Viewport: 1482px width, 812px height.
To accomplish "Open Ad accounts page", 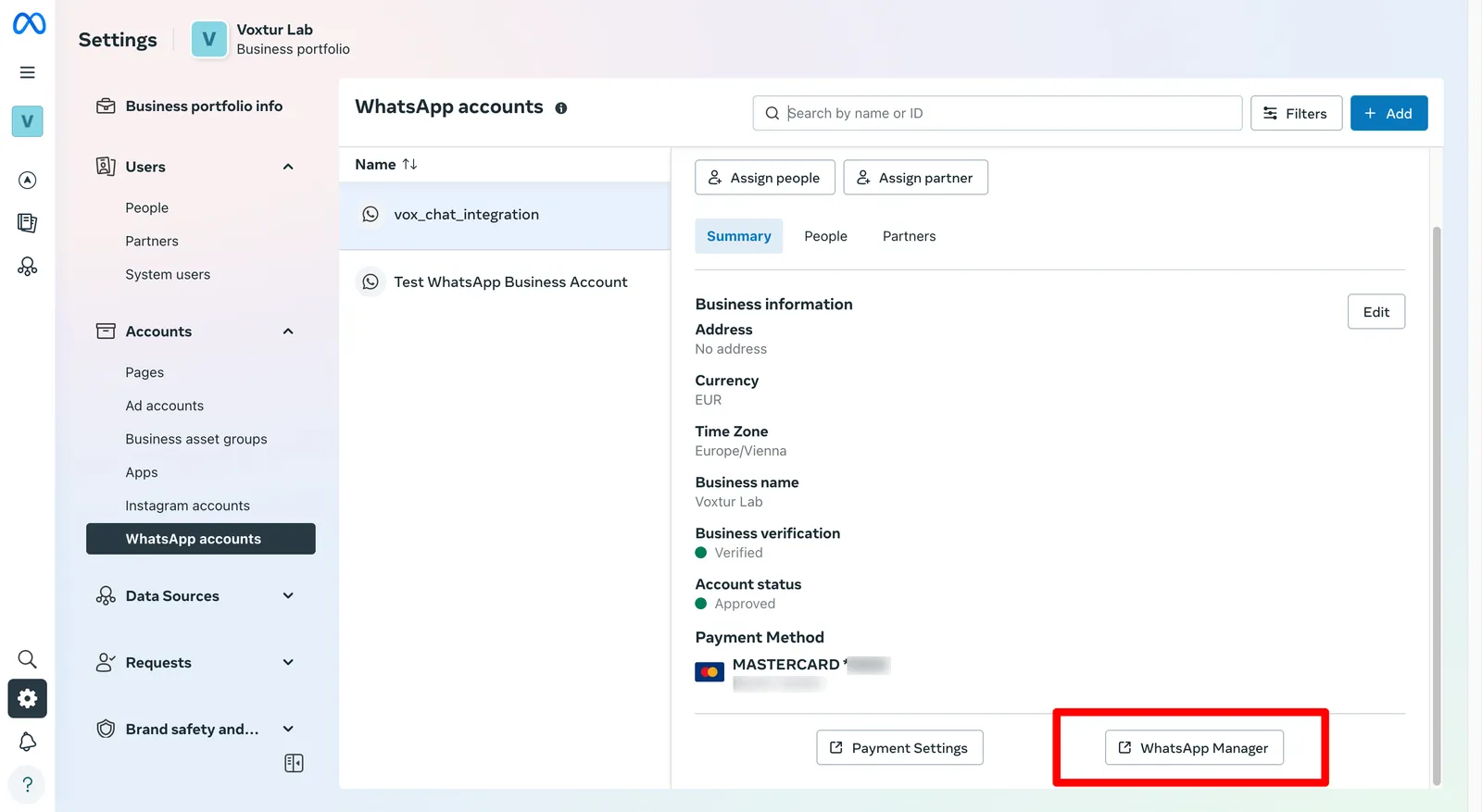I will (x=165, y=406).
